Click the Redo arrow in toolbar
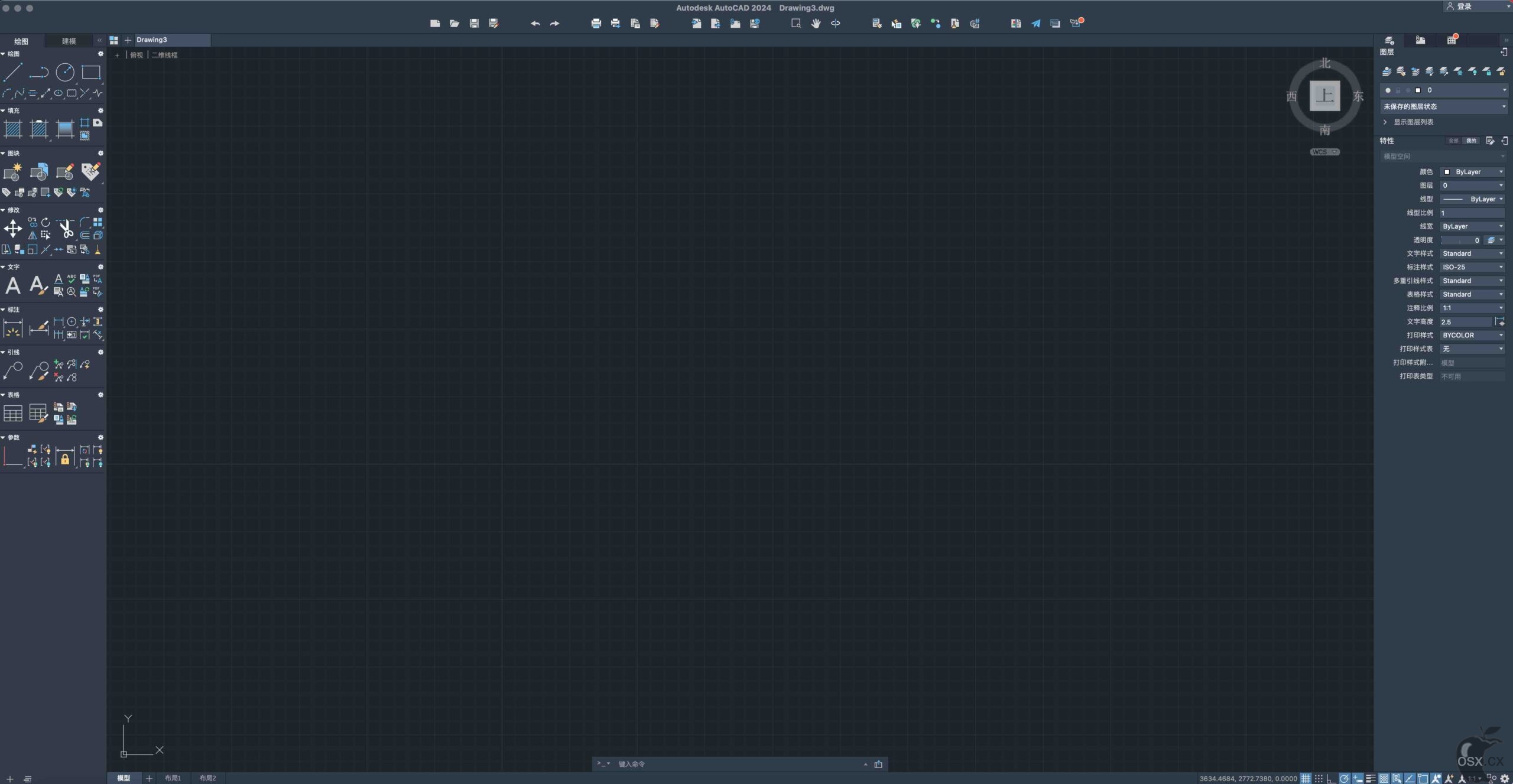The height and width of the screenshot is (784, 1513). 554,24
